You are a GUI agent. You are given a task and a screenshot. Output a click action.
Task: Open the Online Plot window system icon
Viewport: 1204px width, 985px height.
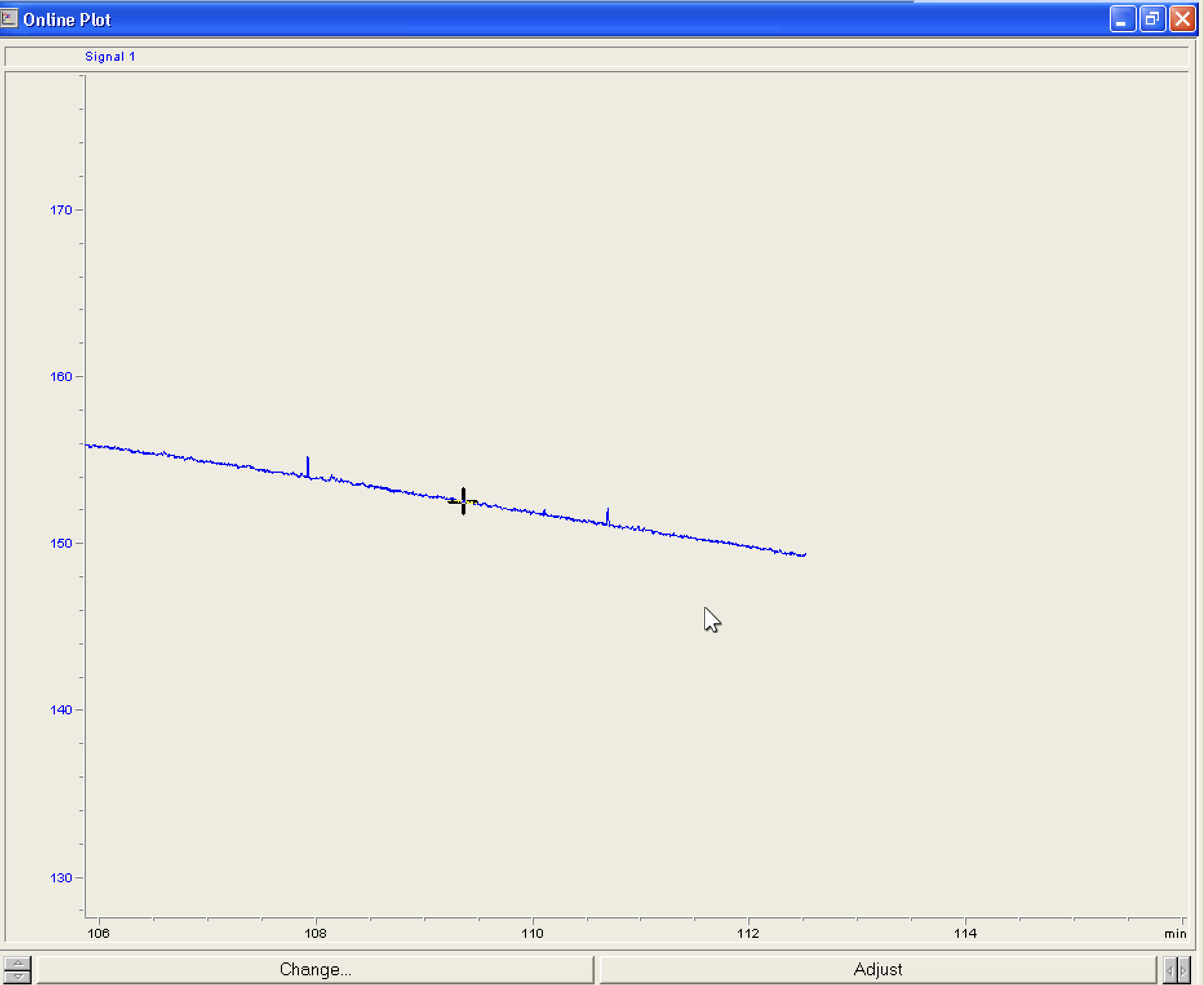coord(9,19)
